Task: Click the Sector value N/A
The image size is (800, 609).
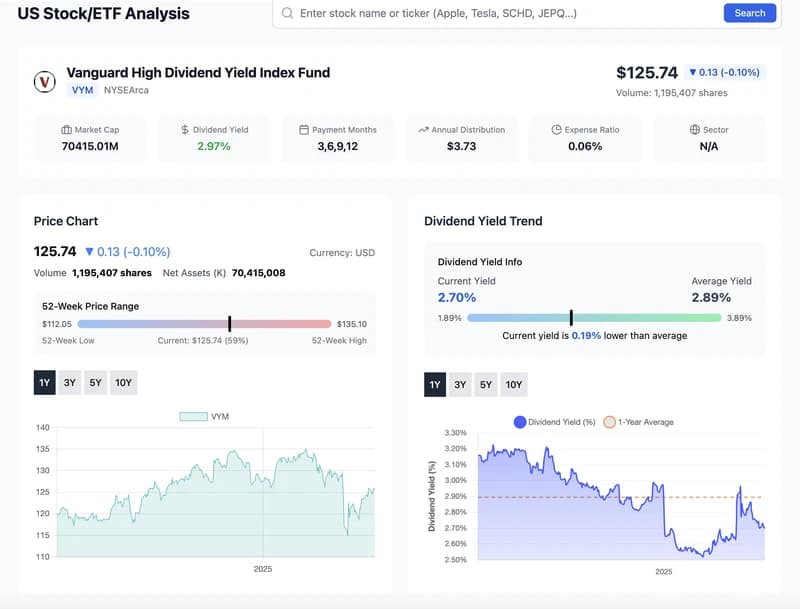Action: tap(709, 146)
